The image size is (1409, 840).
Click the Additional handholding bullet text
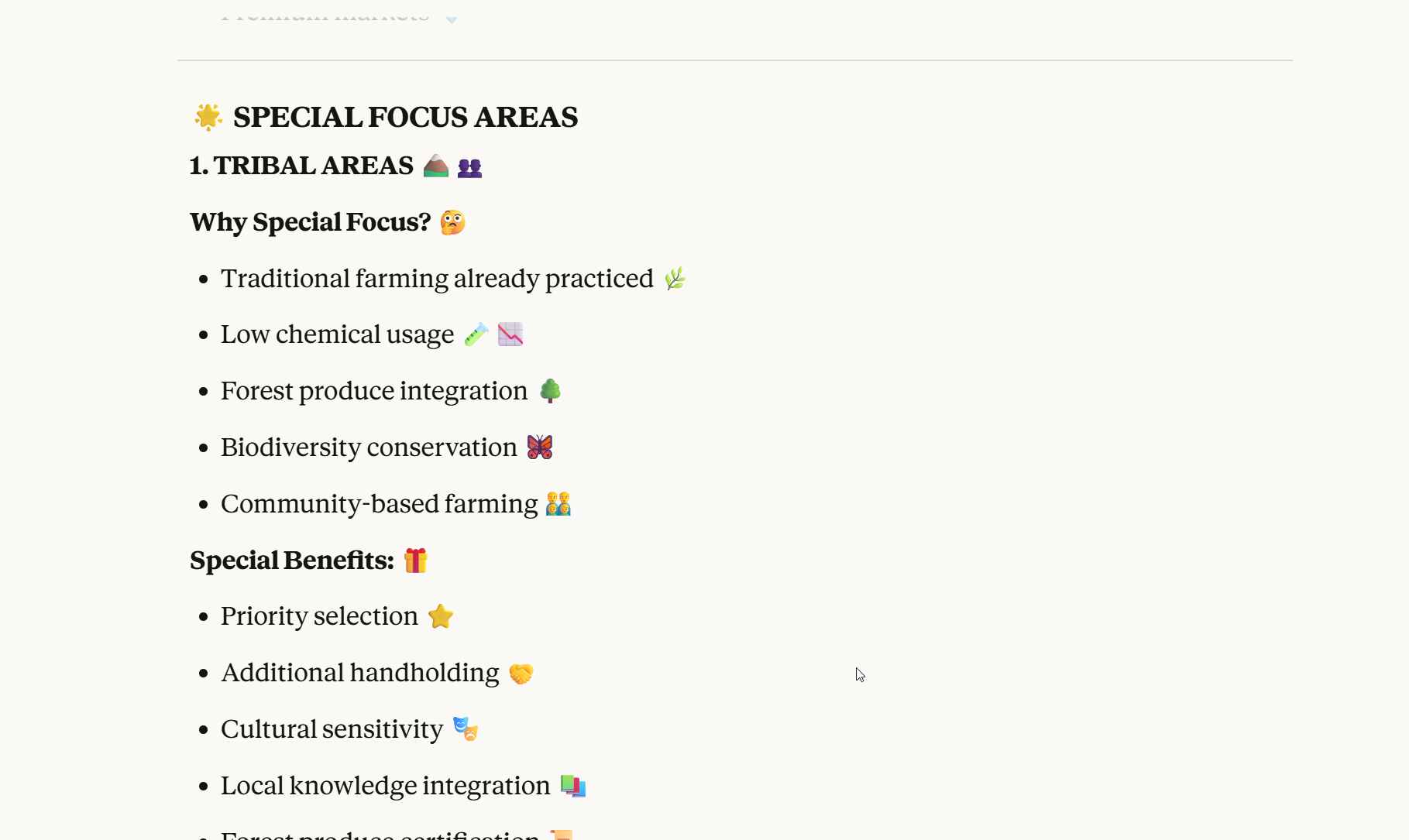point(360,673)
